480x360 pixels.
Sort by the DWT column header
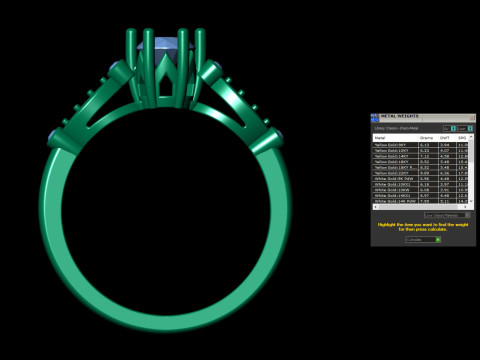pyautogui.click(x=447, y=138)
